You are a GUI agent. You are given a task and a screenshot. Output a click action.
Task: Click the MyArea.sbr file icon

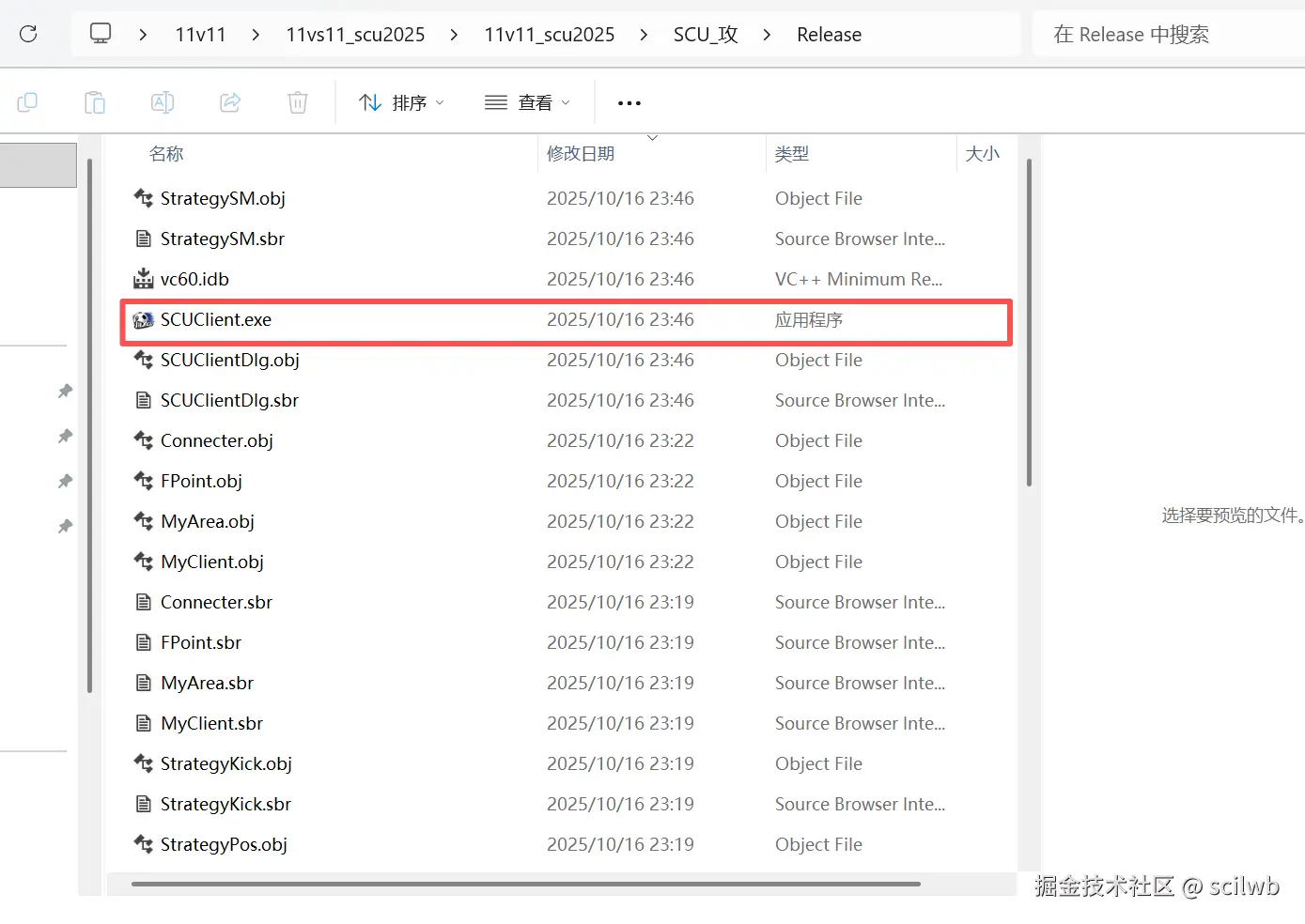pyautogui.click(x=144, y=683)
